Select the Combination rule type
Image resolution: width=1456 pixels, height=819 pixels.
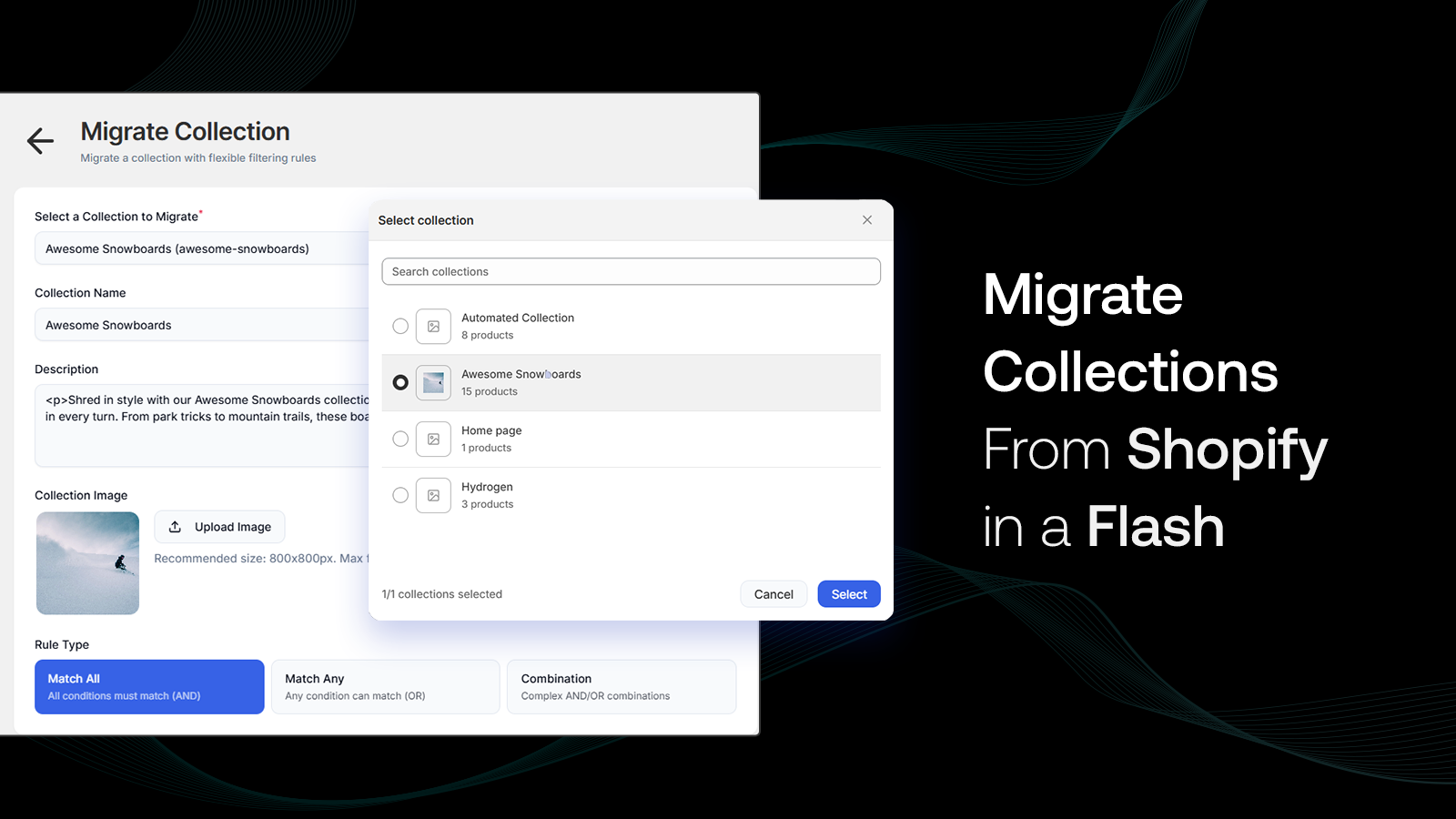point(622,686)
